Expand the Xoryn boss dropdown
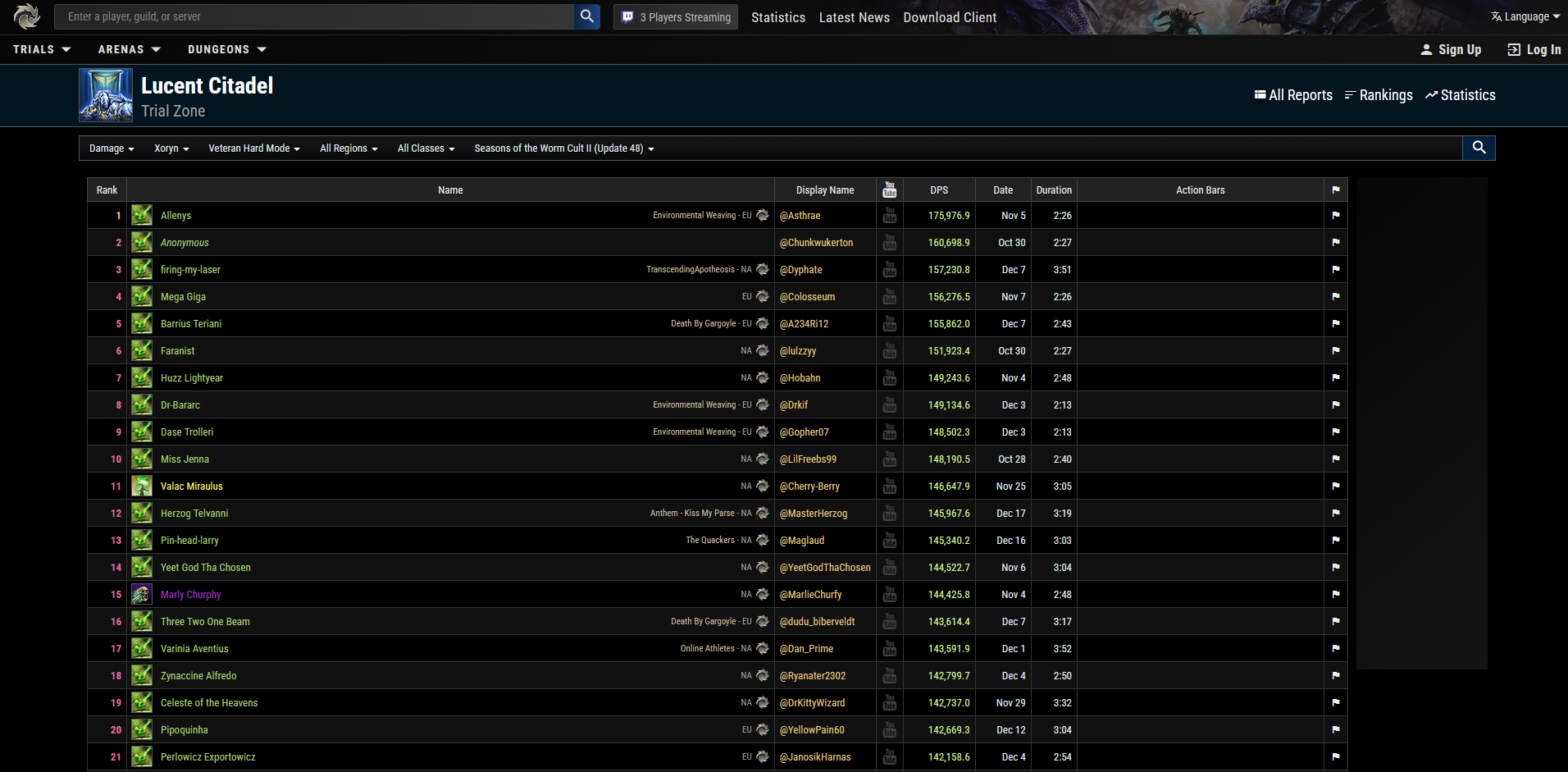 coord(171,148)
